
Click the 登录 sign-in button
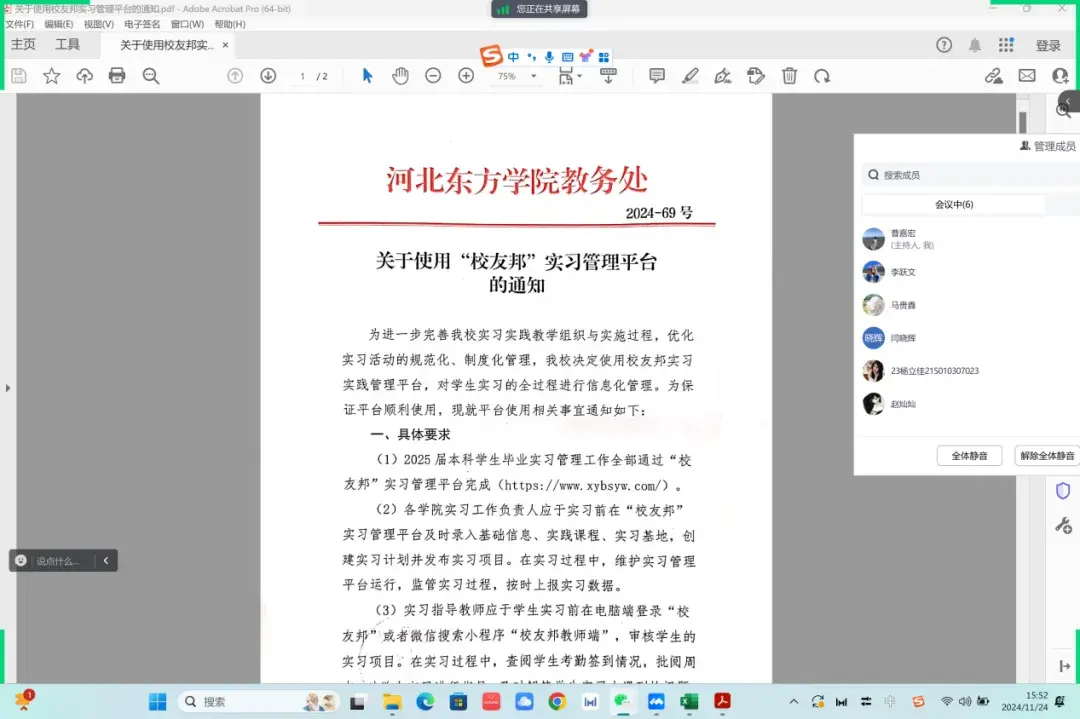click(1048, 45)
